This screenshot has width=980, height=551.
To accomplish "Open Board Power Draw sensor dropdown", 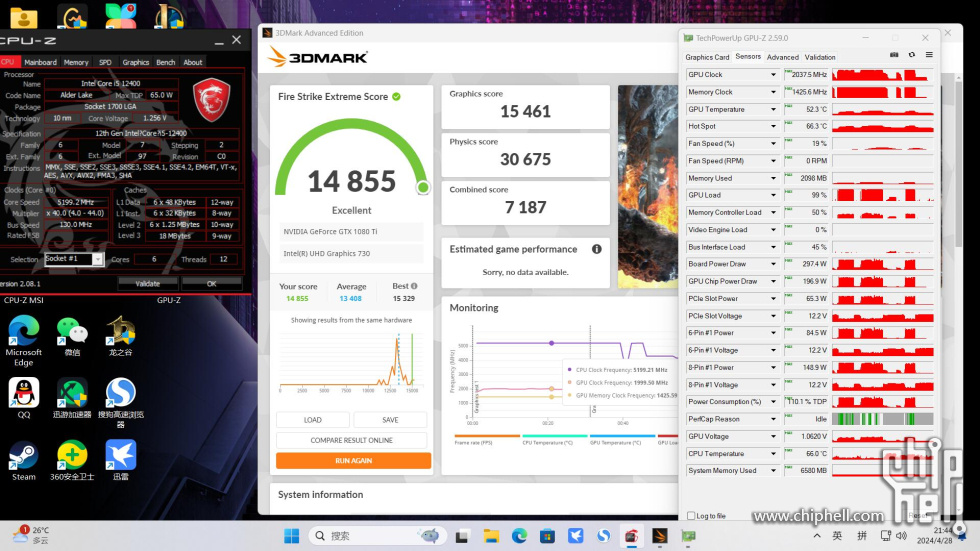I will (773, 264).
